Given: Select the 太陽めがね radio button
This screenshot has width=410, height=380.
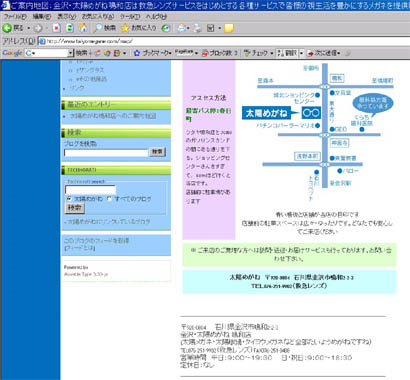Looking at the screenshot, I should 69,199.
